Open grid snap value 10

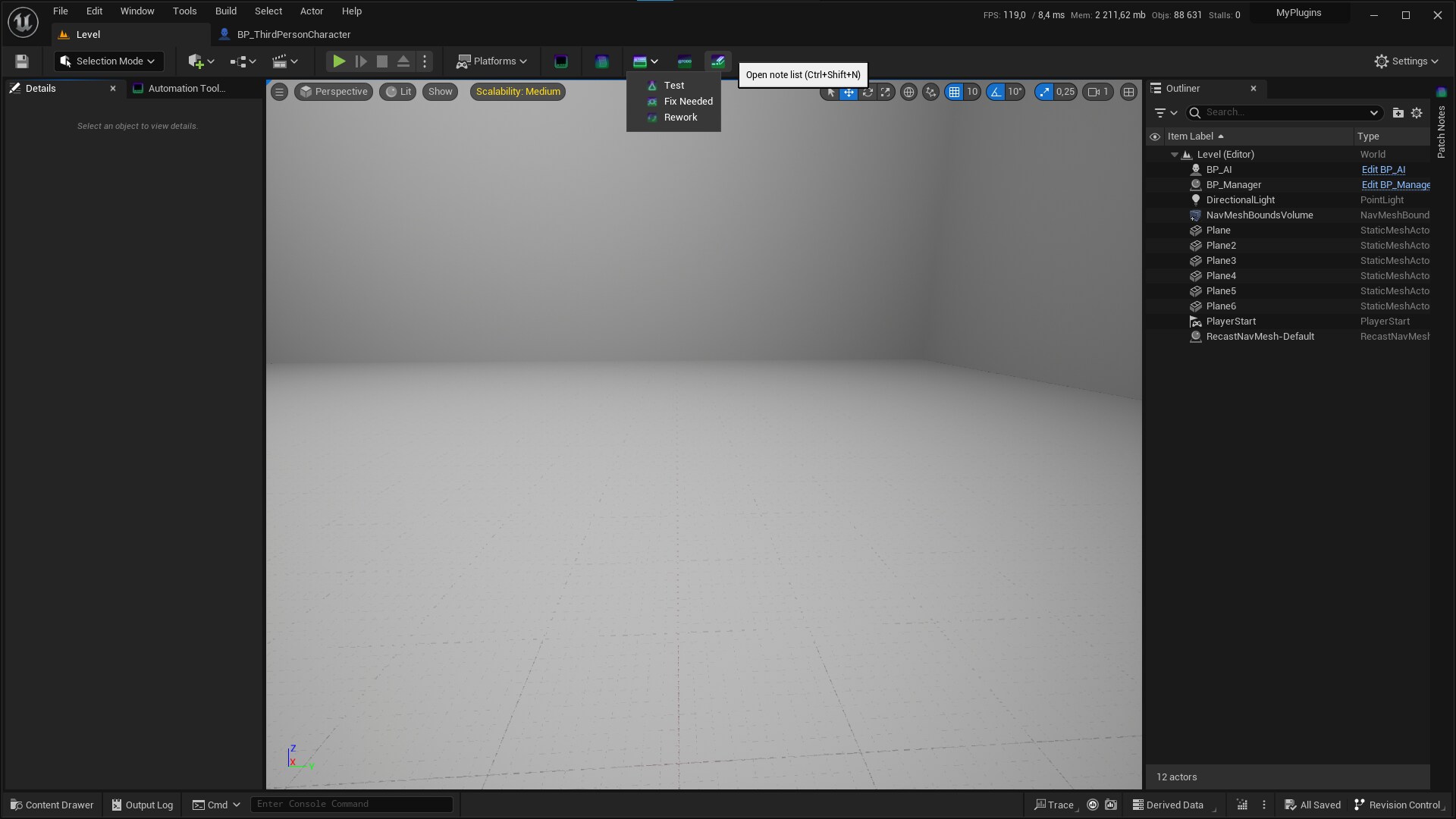(972, 93)
